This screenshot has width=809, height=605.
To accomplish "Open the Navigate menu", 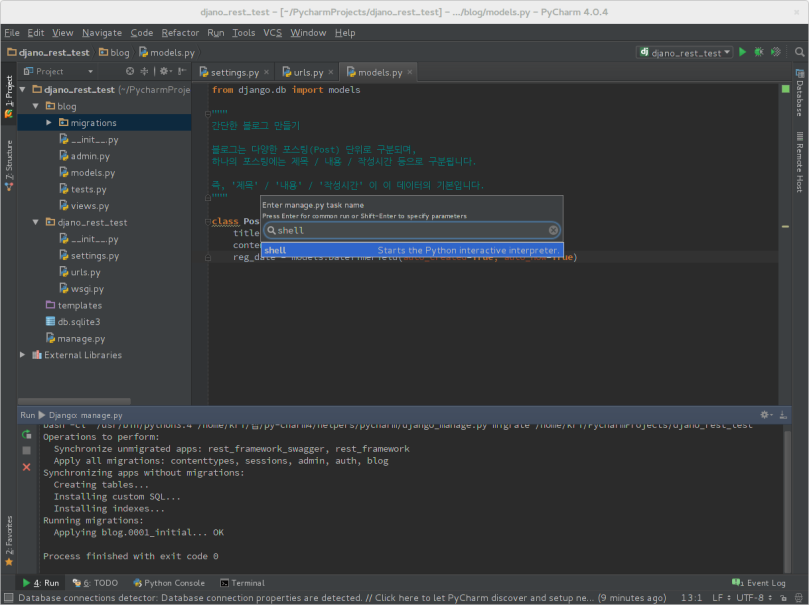I will coord(102,32).
